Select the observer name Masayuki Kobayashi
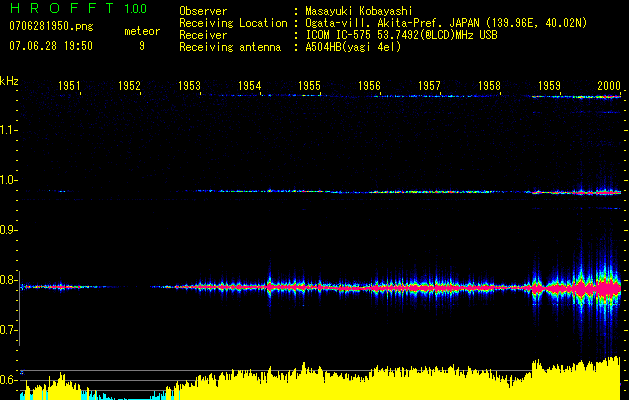 pos(358,11)
